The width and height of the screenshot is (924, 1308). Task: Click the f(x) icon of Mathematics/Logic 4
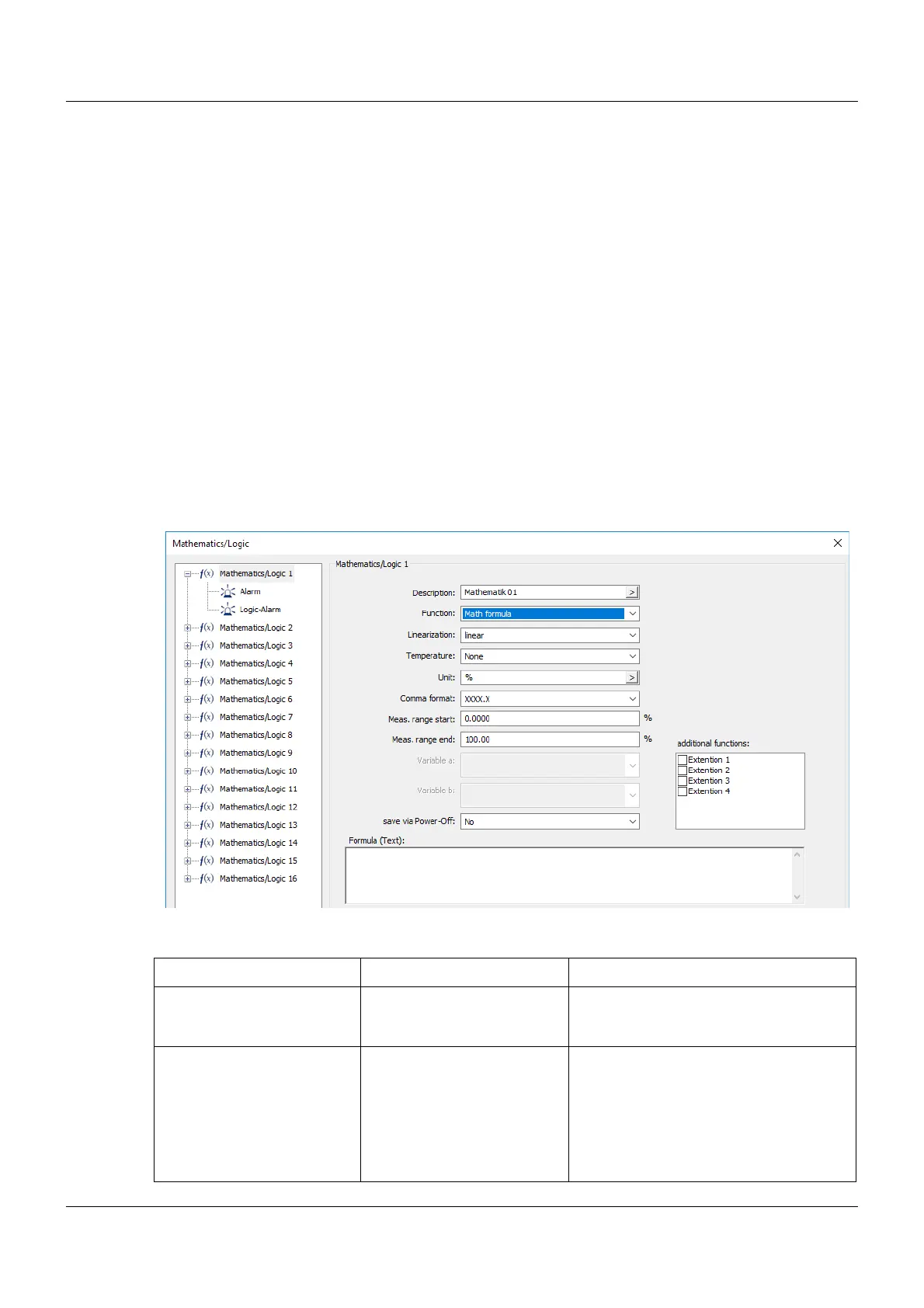click(x=207, y=663)
